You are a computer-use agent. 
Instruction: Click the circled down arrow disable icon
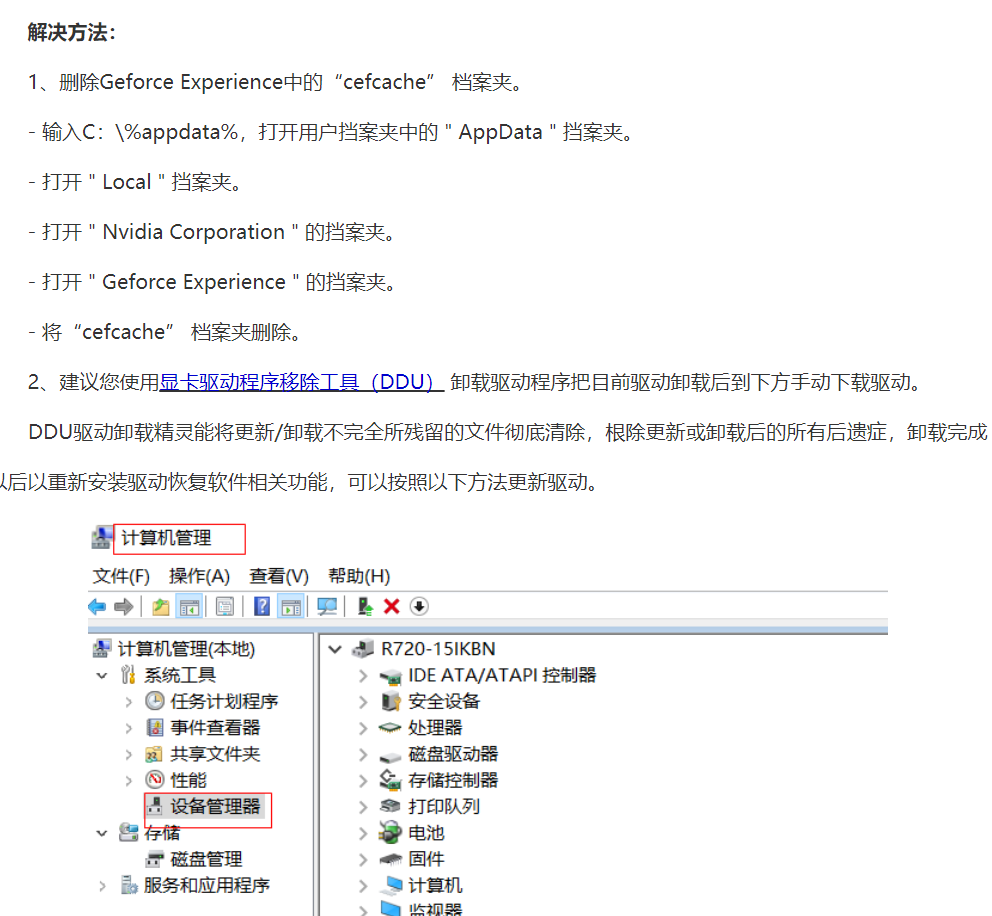(419, 607)
